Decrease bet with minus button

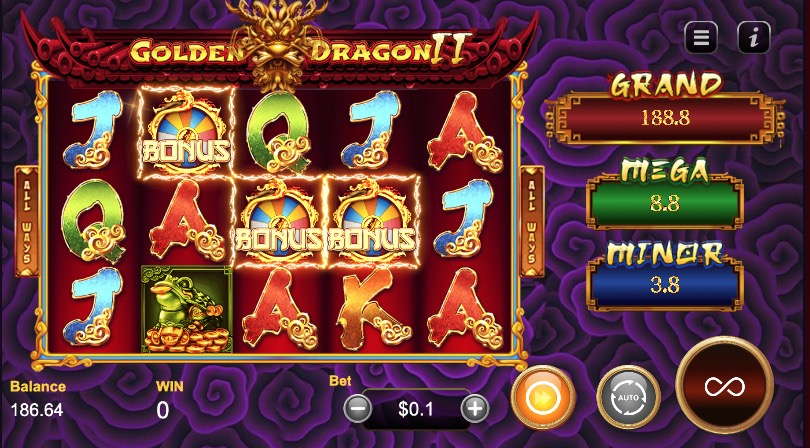(x=357, y=409)
